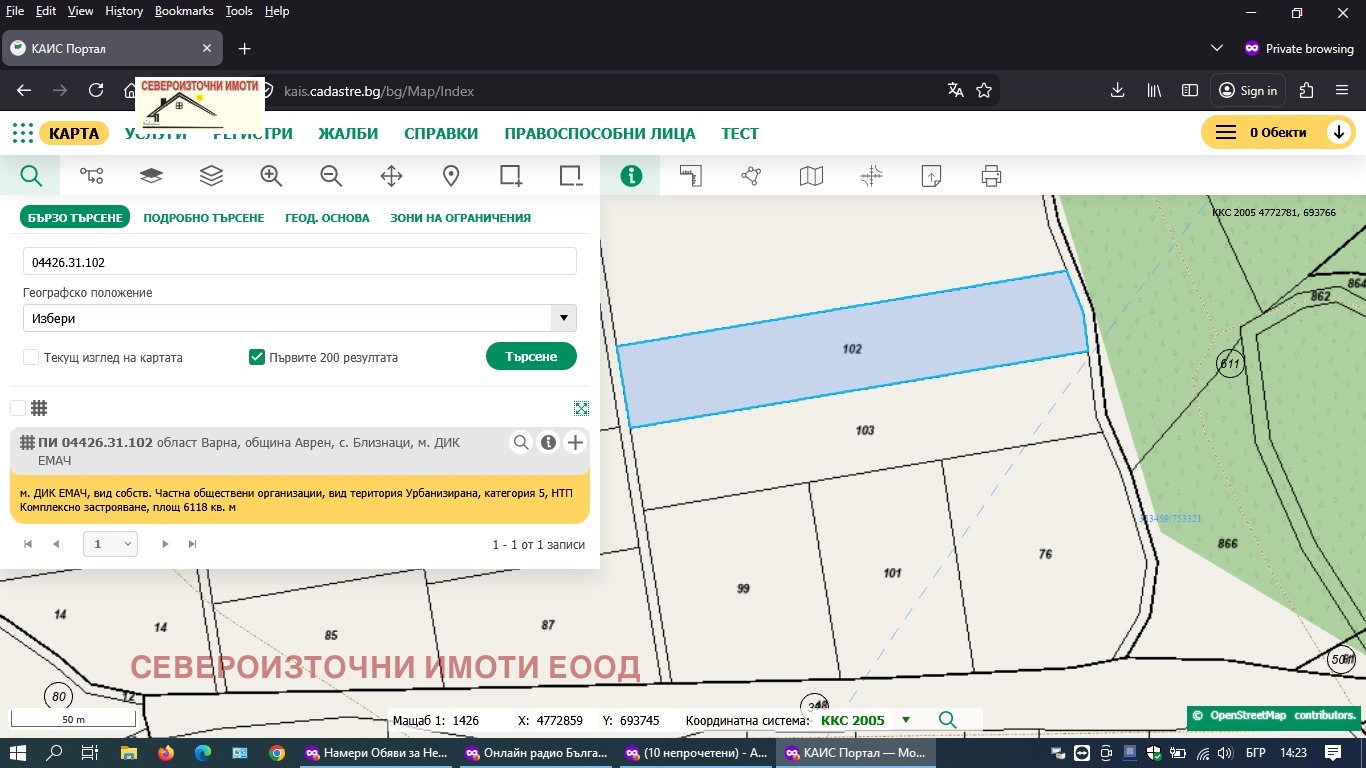Open the 'ККС 2005' coordinate system dropdown

(905, 720)
